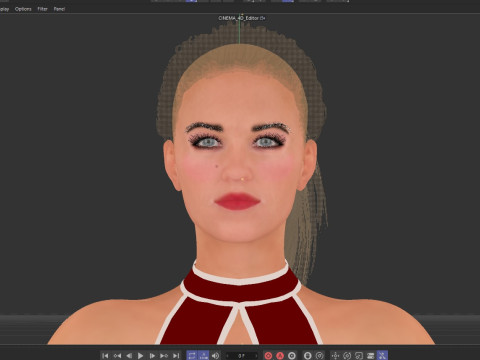Open the Filter menu of the viewport
Viewport: 480px width, 360px height.
click(x=42, y=9)
